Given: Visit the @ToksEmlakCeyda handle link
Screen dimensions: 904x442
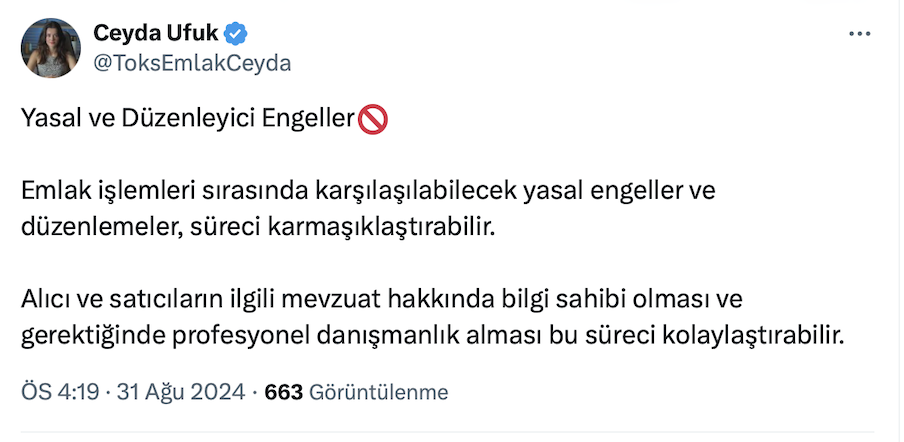Looking at the screenshot, I should (x=192, y=62).
